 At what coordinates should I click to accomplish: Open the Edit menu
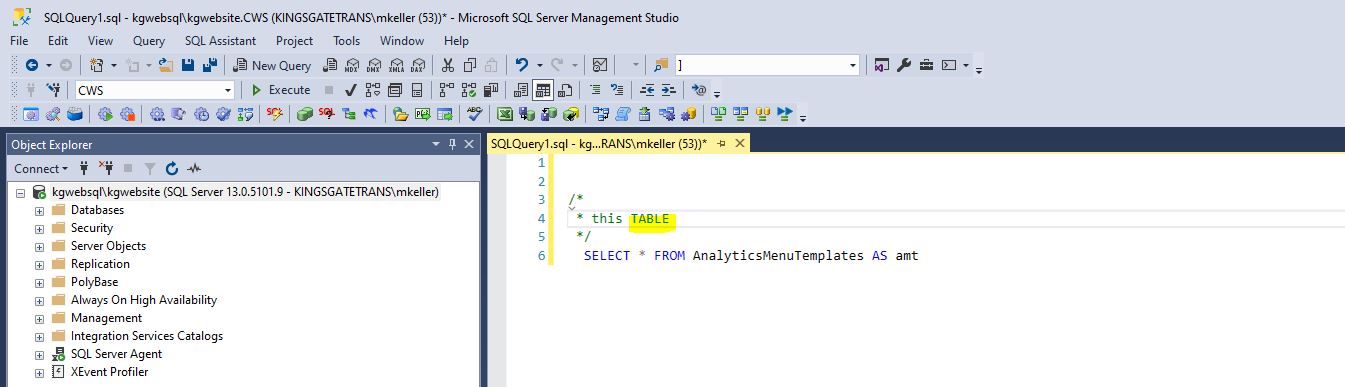click(x=58, y=41)
